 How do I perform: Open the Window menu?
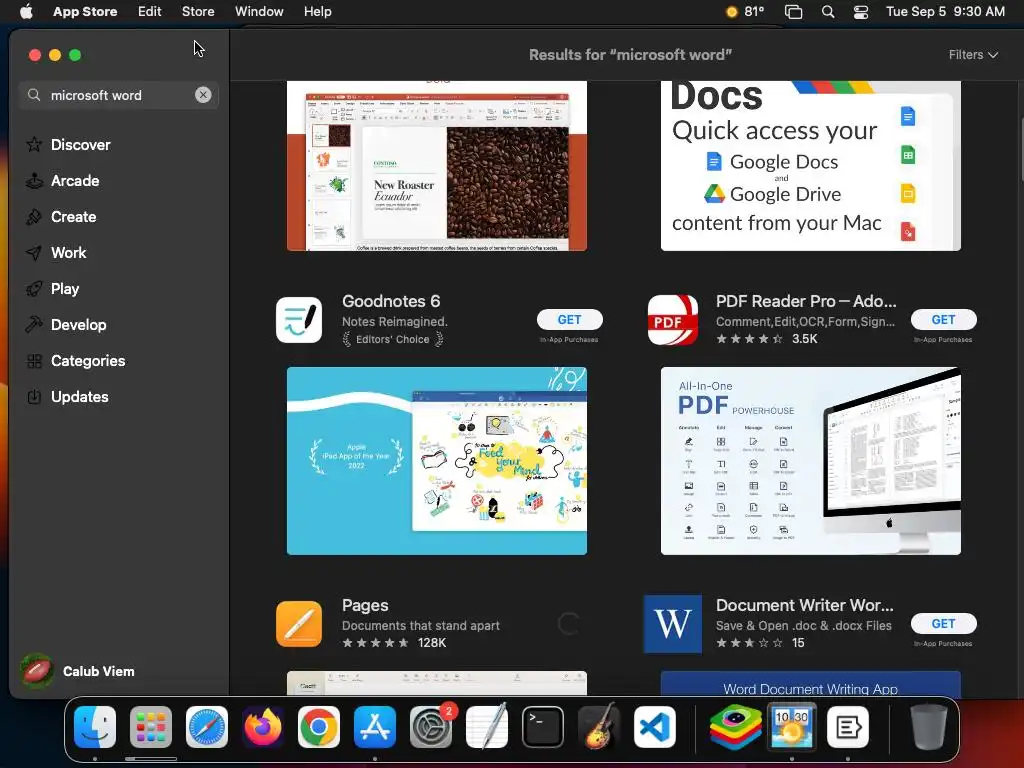[259, 12]
